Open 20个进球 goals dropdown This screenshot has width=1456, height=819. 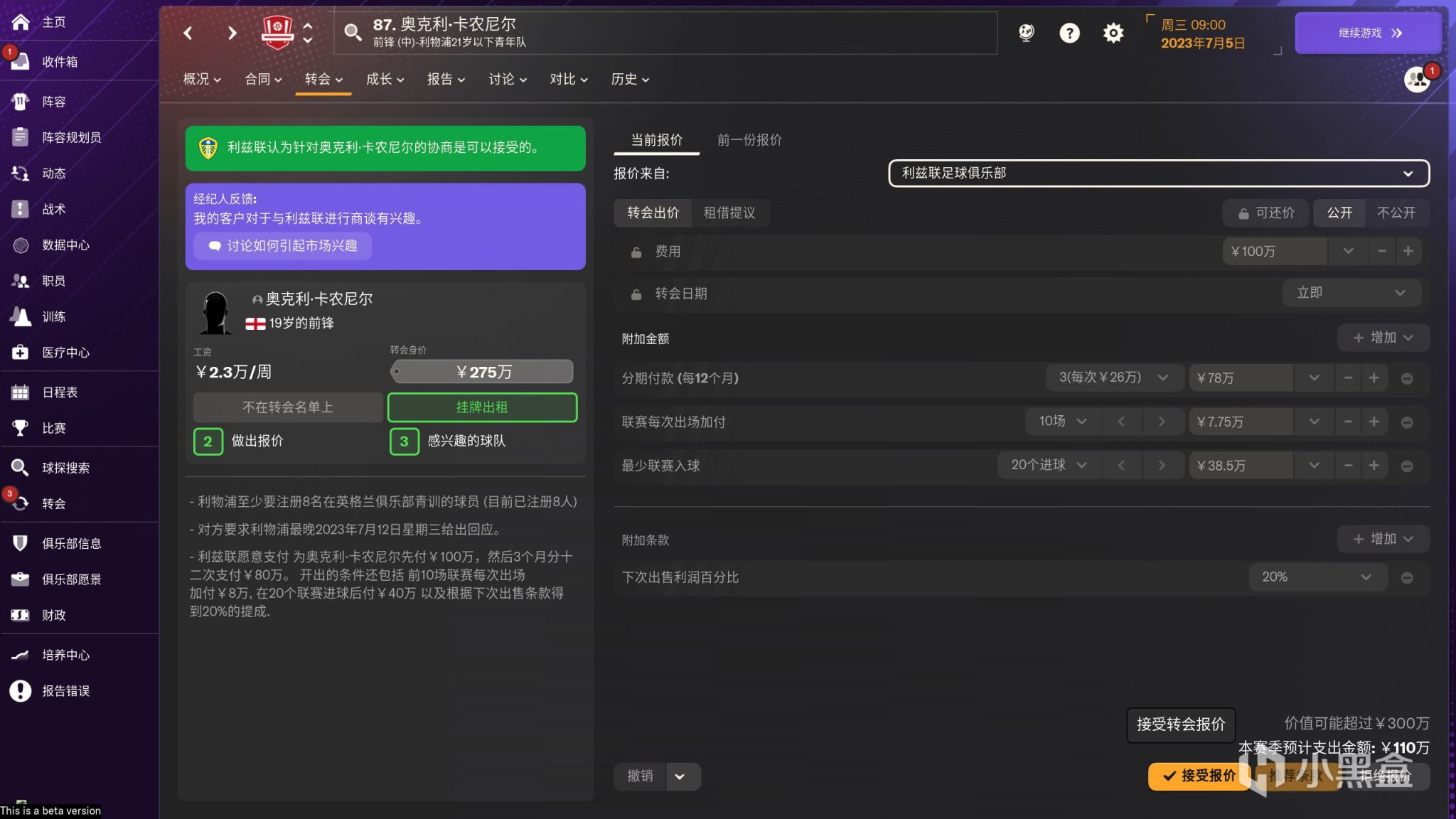(x=1049, y=465)
